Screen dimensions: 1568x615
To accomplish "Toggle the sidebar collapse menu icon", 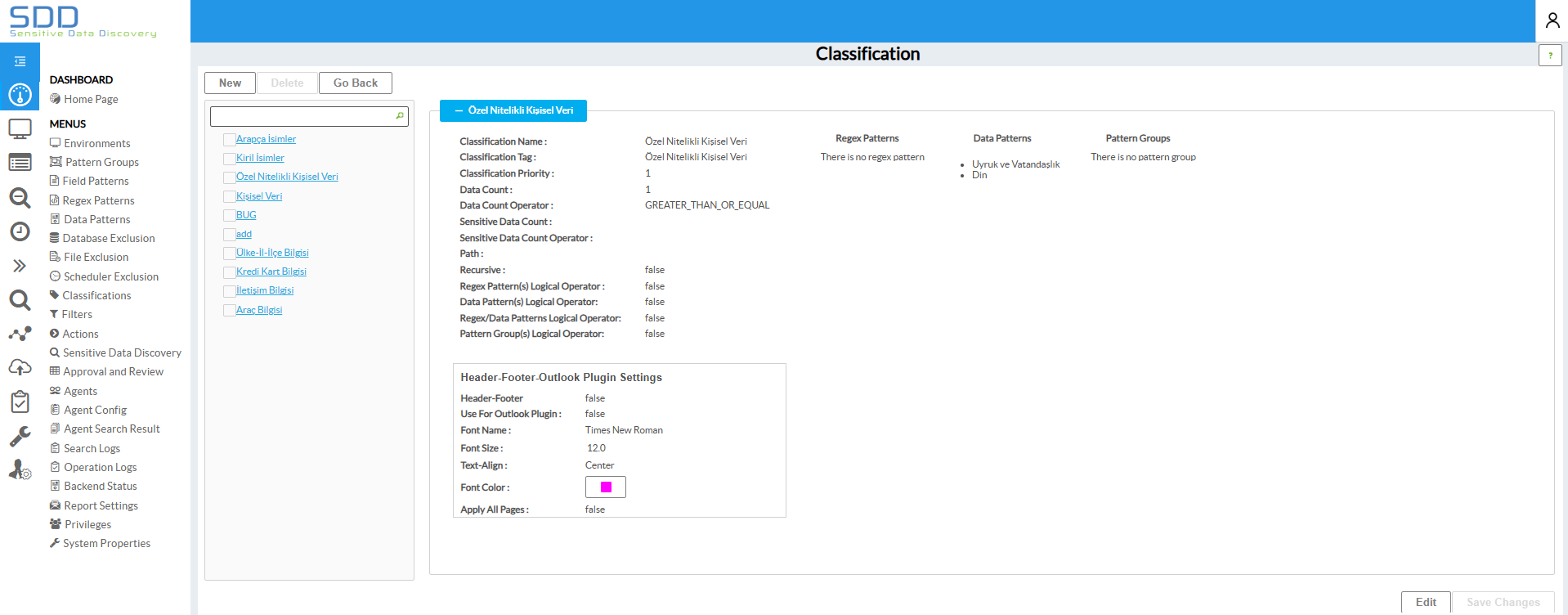I will coord(20,61).
